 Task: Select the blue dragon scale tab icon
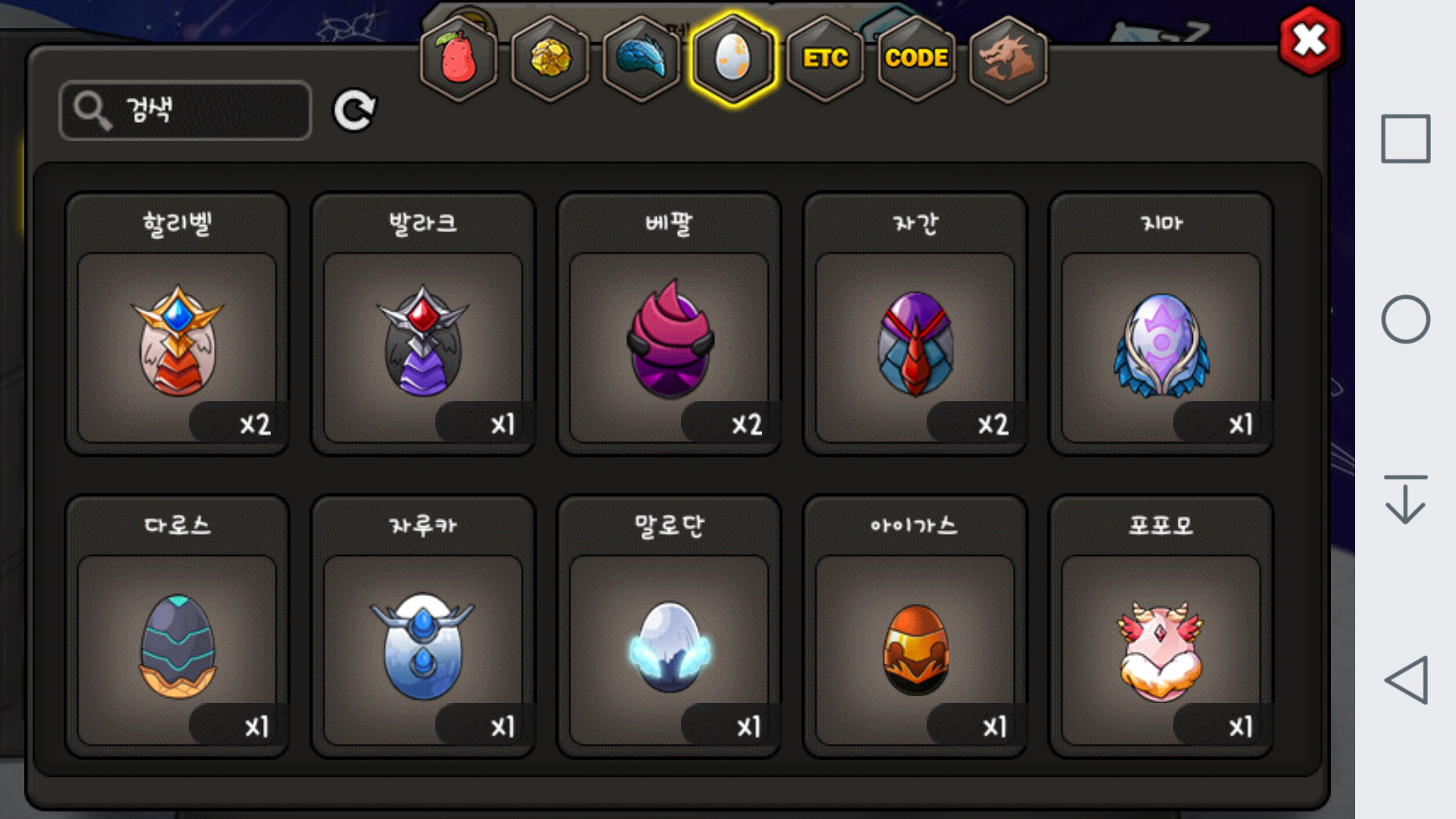(x=642, y=58)
